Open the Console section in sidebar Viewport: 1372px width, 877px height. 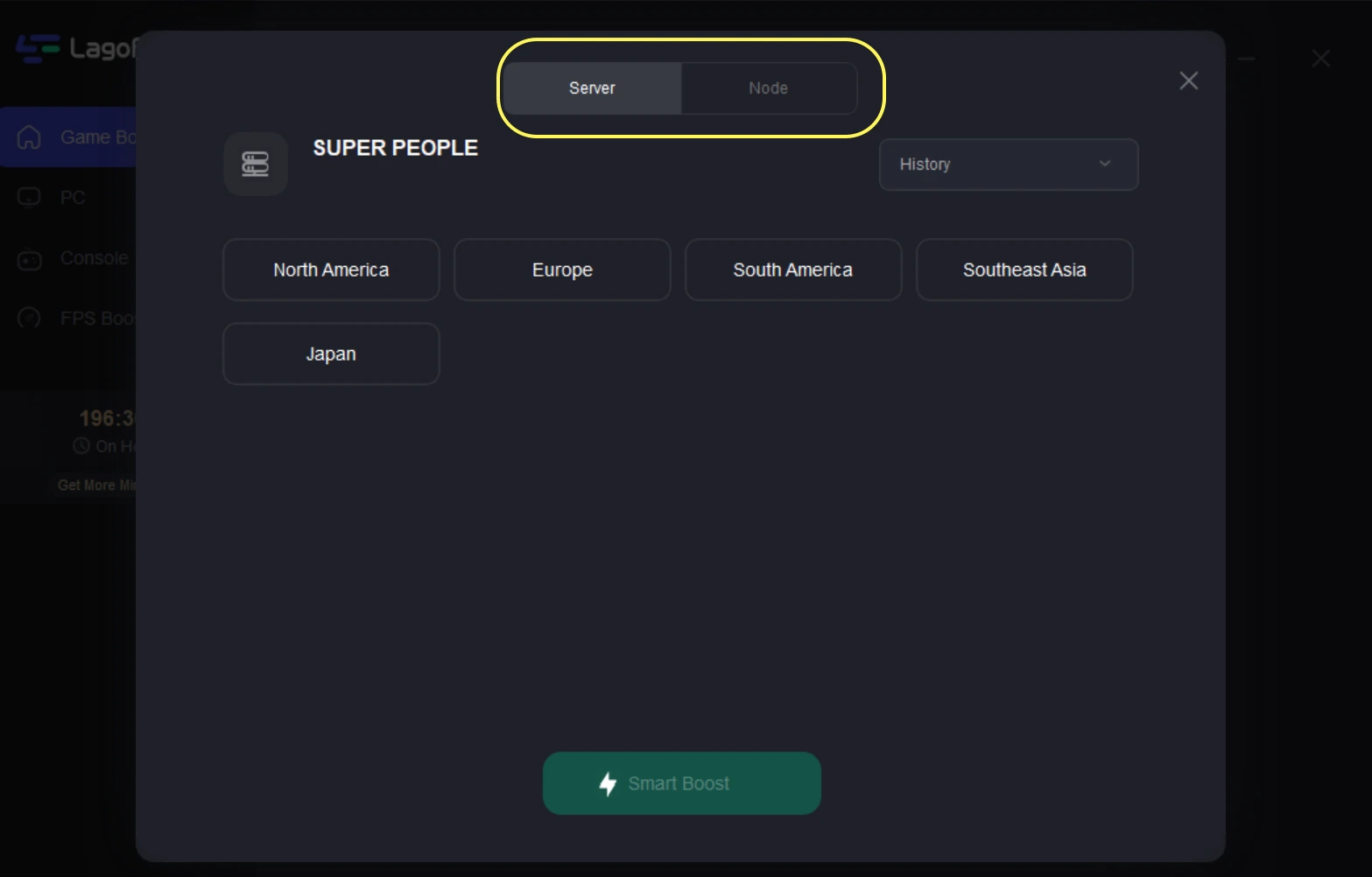coord(70,259)
